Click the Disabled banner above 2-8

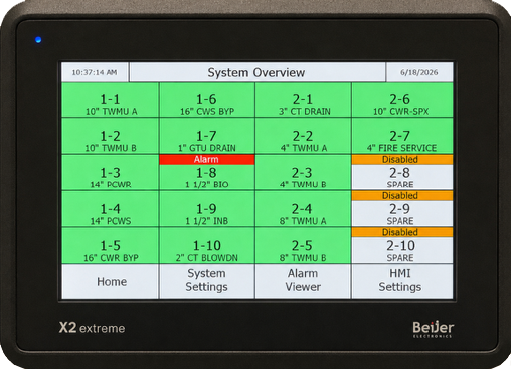pos(402,160)
